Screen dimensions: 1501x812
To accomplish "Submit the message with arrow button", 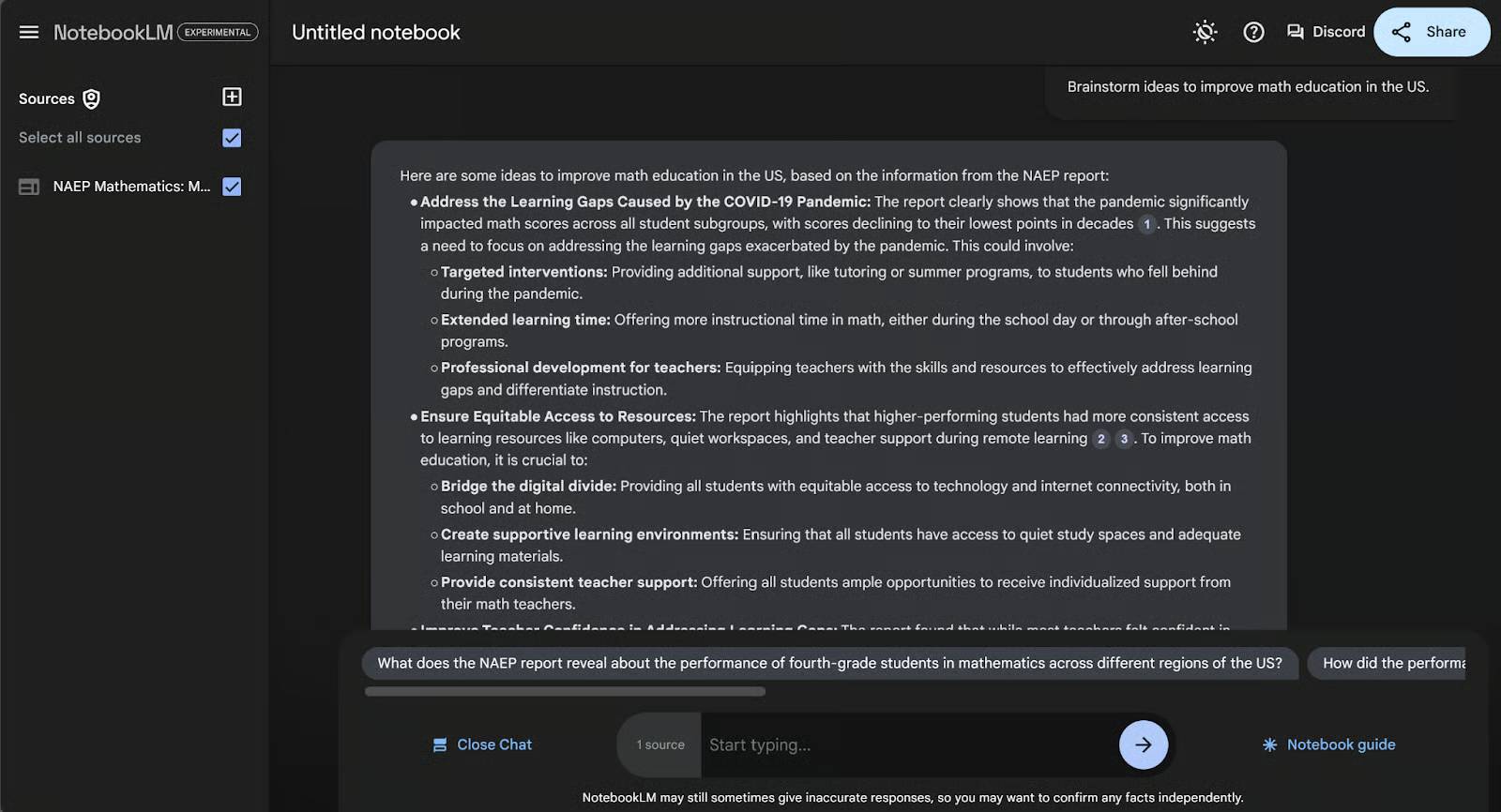I will (1144, 744).
